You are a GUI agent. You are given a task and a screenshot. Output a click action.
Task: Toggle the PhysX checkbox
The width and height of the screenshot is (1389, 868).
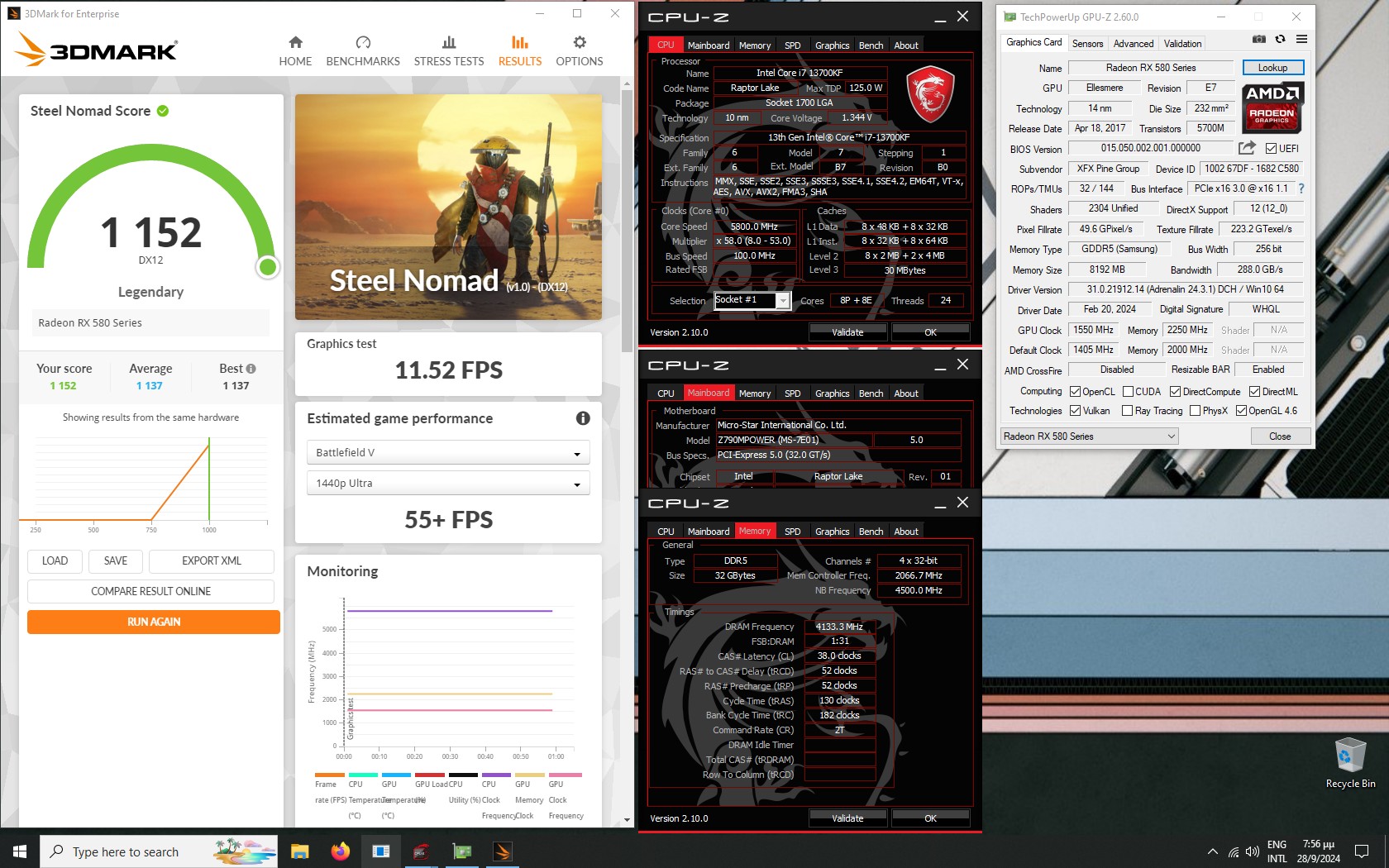pos(1195,411)
